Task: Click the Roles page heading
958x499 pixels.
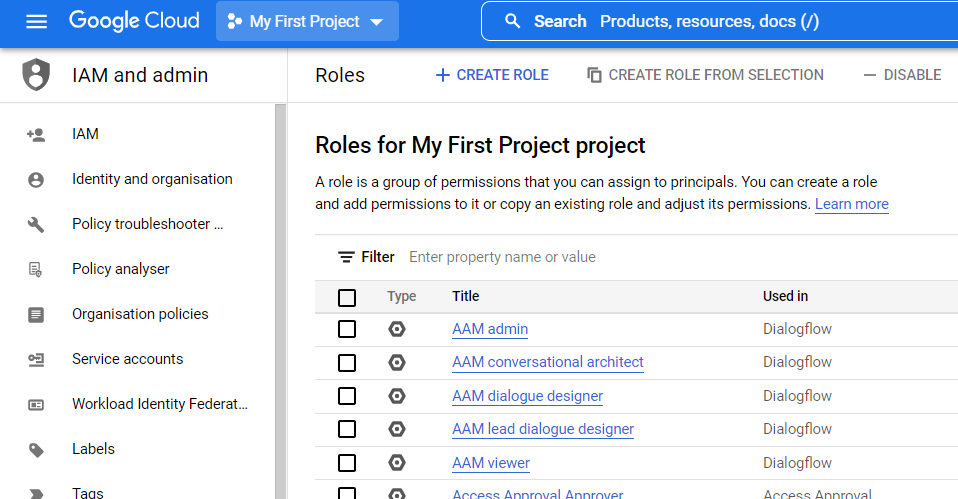Action: point(340,75)
